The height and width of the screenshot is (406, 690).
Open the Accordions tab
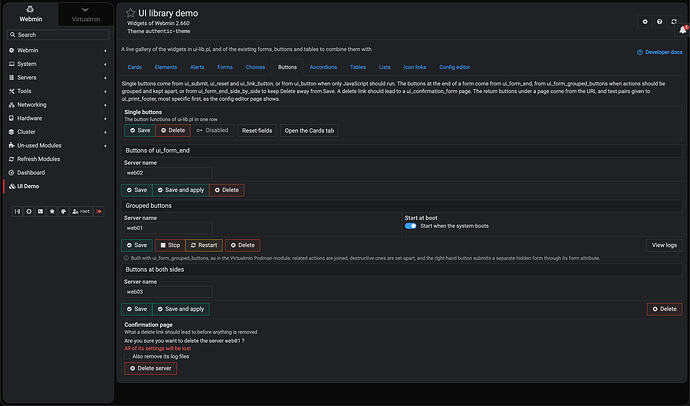coord(323,67)
